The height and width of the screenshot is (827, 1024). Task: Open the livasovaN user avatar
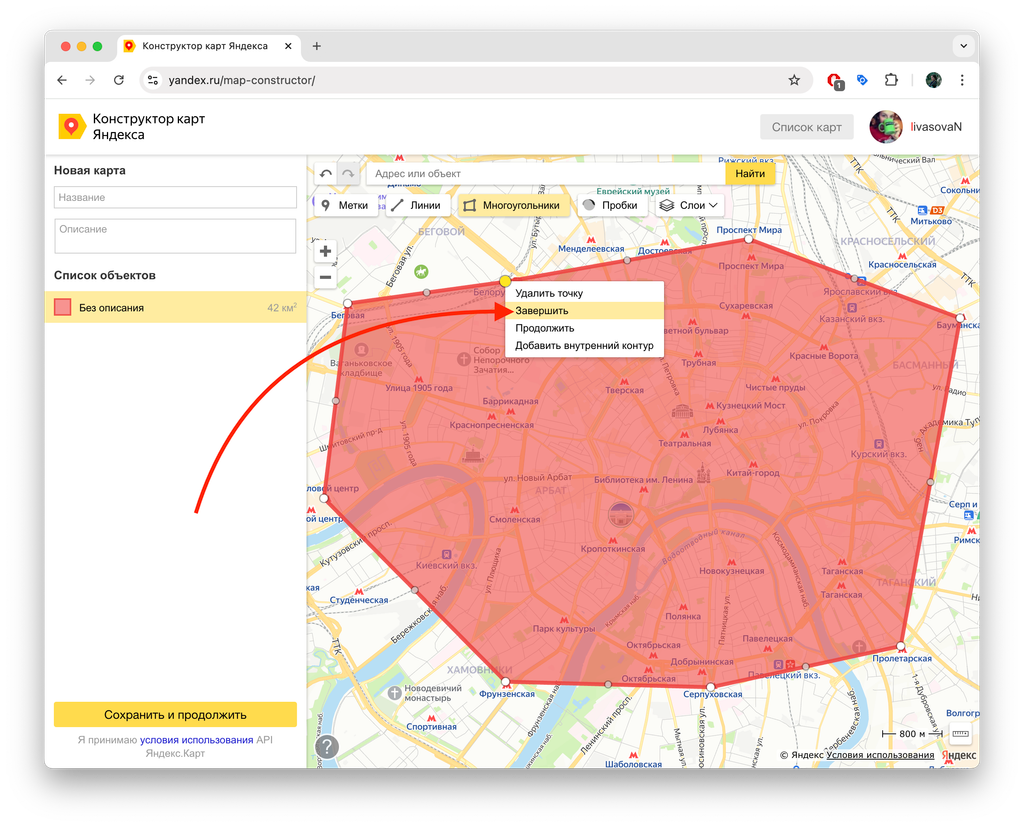click(x=886, y=127)
